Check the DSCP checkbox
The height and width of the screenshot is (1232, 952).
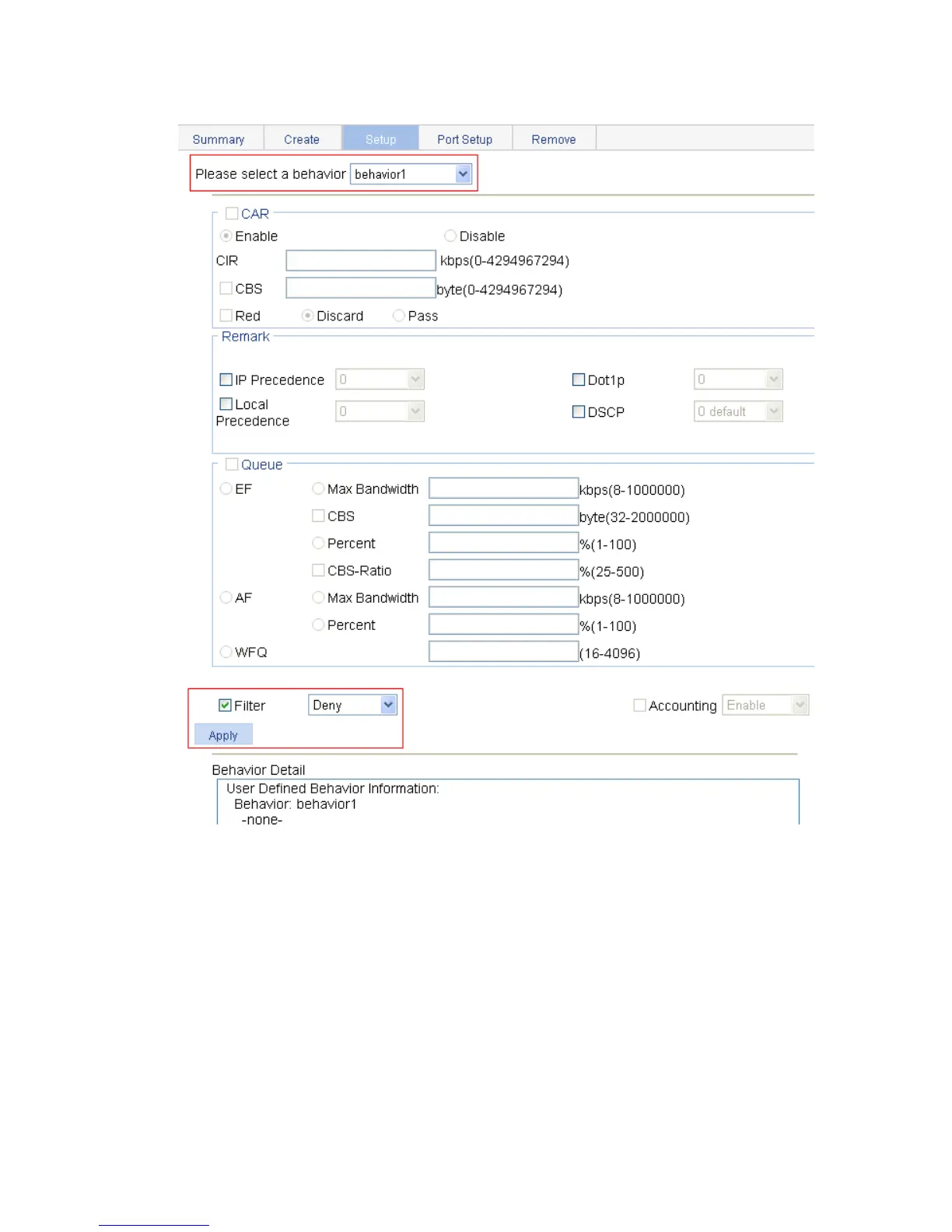(579, 411)
